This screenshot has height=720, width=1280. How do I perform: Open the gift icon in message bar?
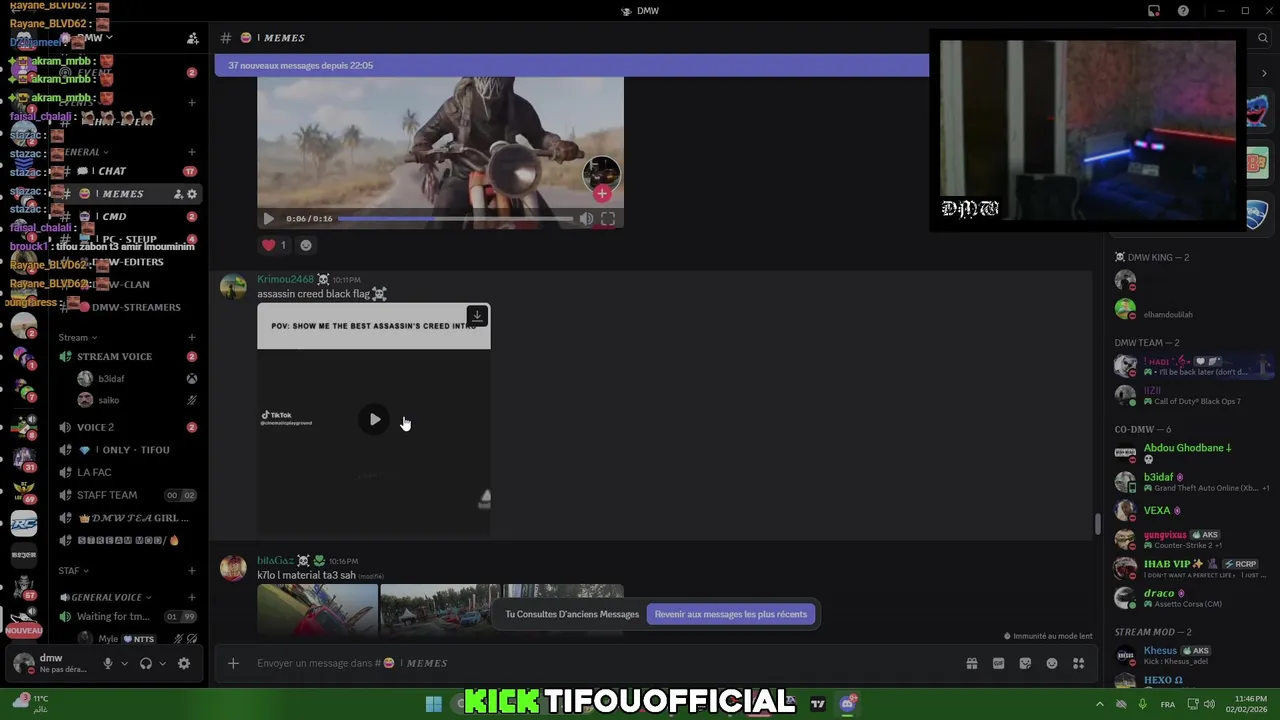(971, 663)
